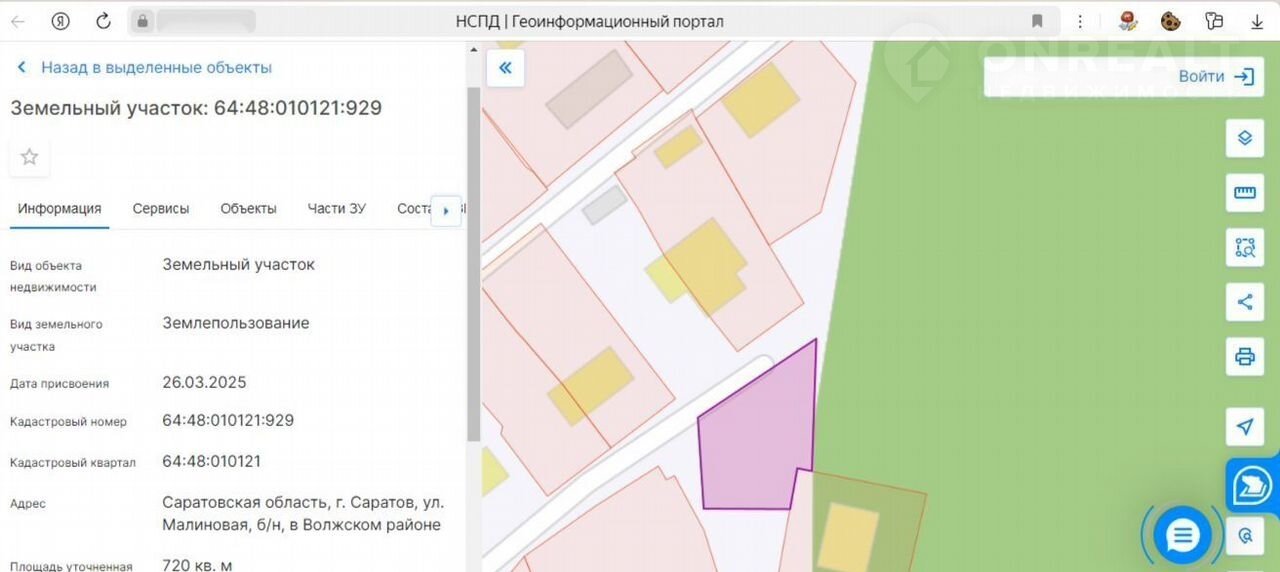Open the map layers tool
Viewport: 1280px width, 572px height.
coord(1244,138)
